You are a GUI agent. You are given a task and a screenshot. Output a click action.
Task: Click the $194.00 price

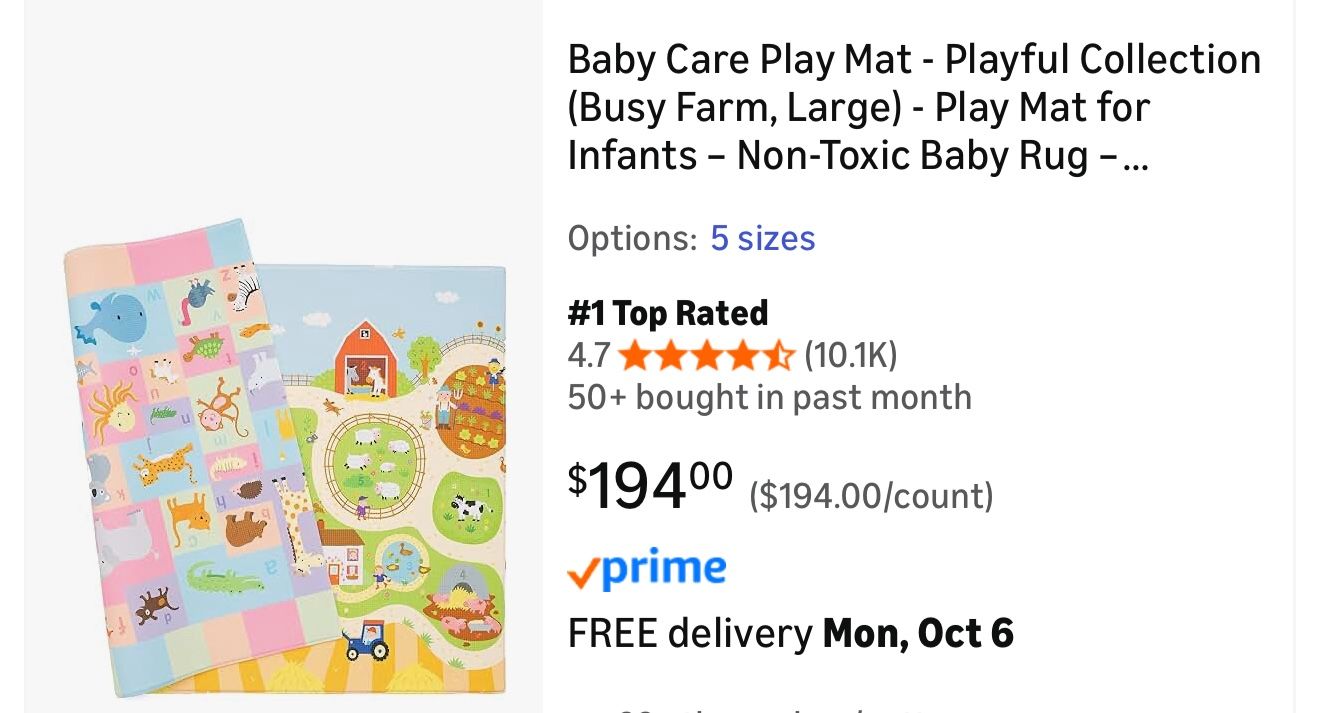coord(651,485)
